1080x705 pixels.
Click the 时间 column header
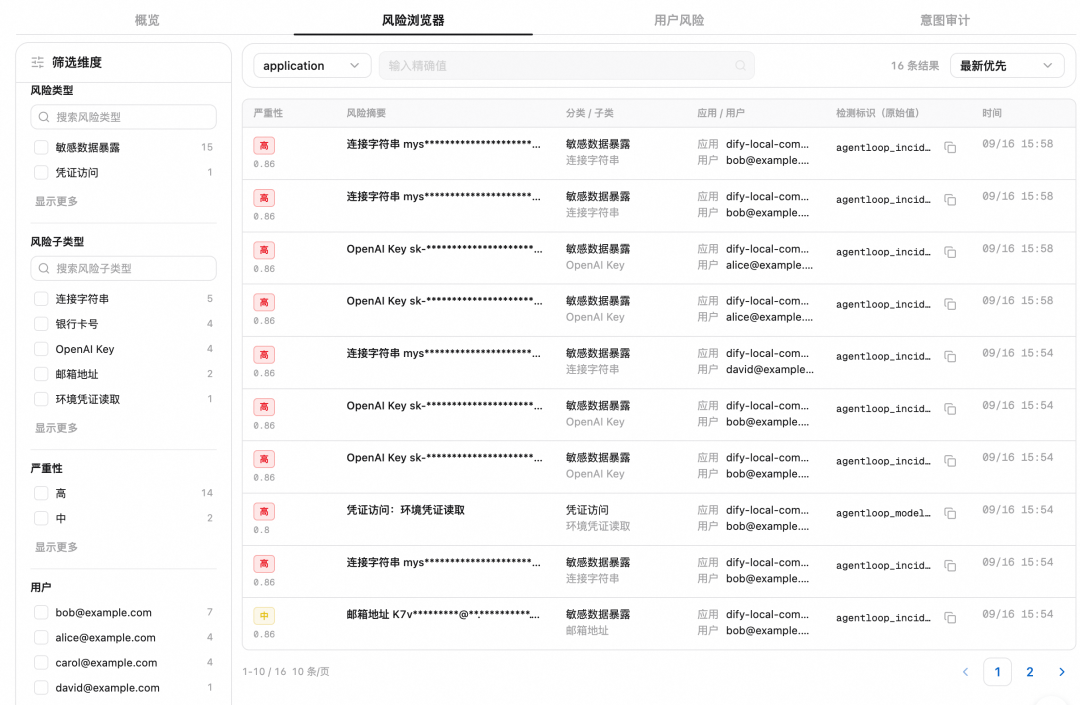pos(992,113)
